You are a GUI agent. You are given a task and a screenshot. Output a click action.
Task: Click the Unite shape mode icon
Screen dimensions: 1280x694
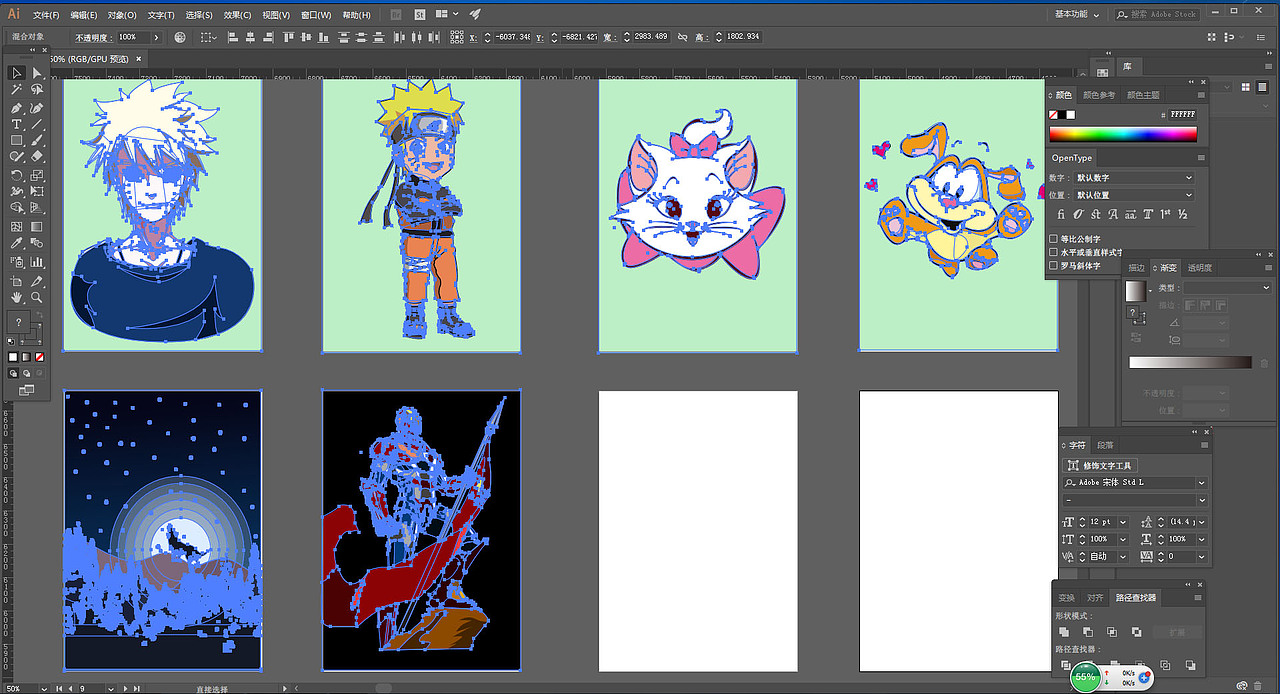pyautogui.click(x=1064, y=632)
